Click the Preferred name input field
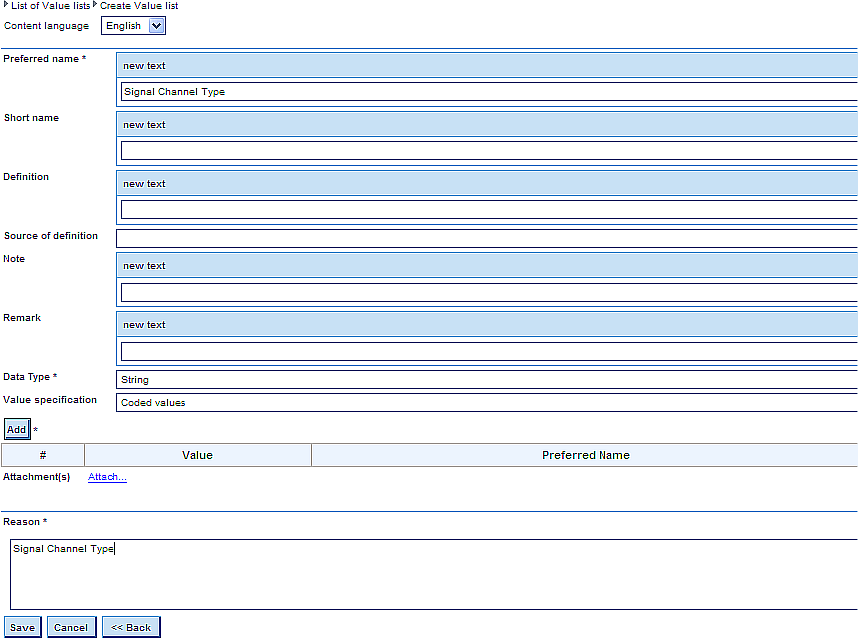858x644 pixels. coord(488,92)
